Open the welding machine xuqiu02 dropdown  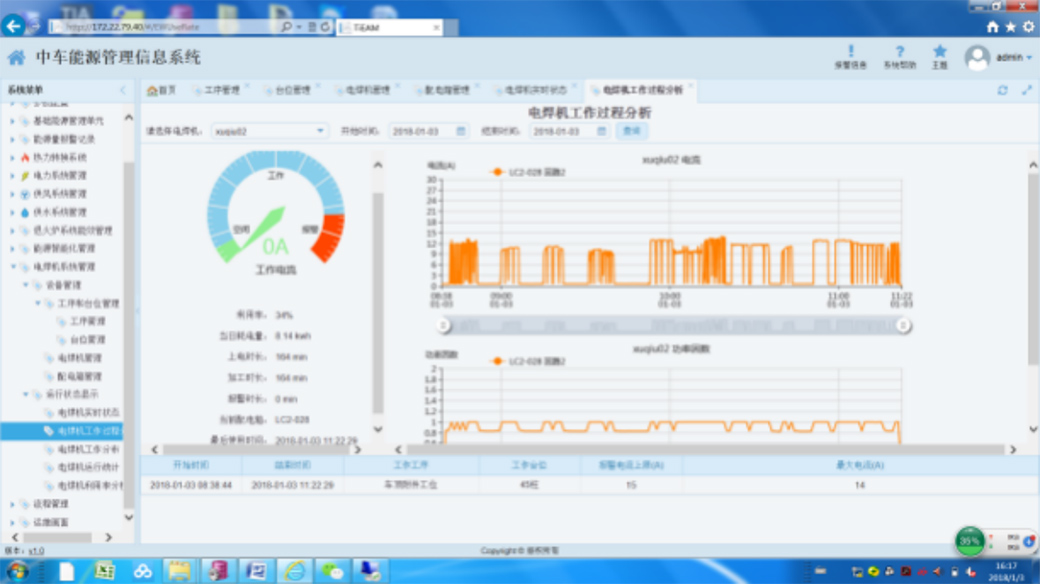click(x=320, y=131)
